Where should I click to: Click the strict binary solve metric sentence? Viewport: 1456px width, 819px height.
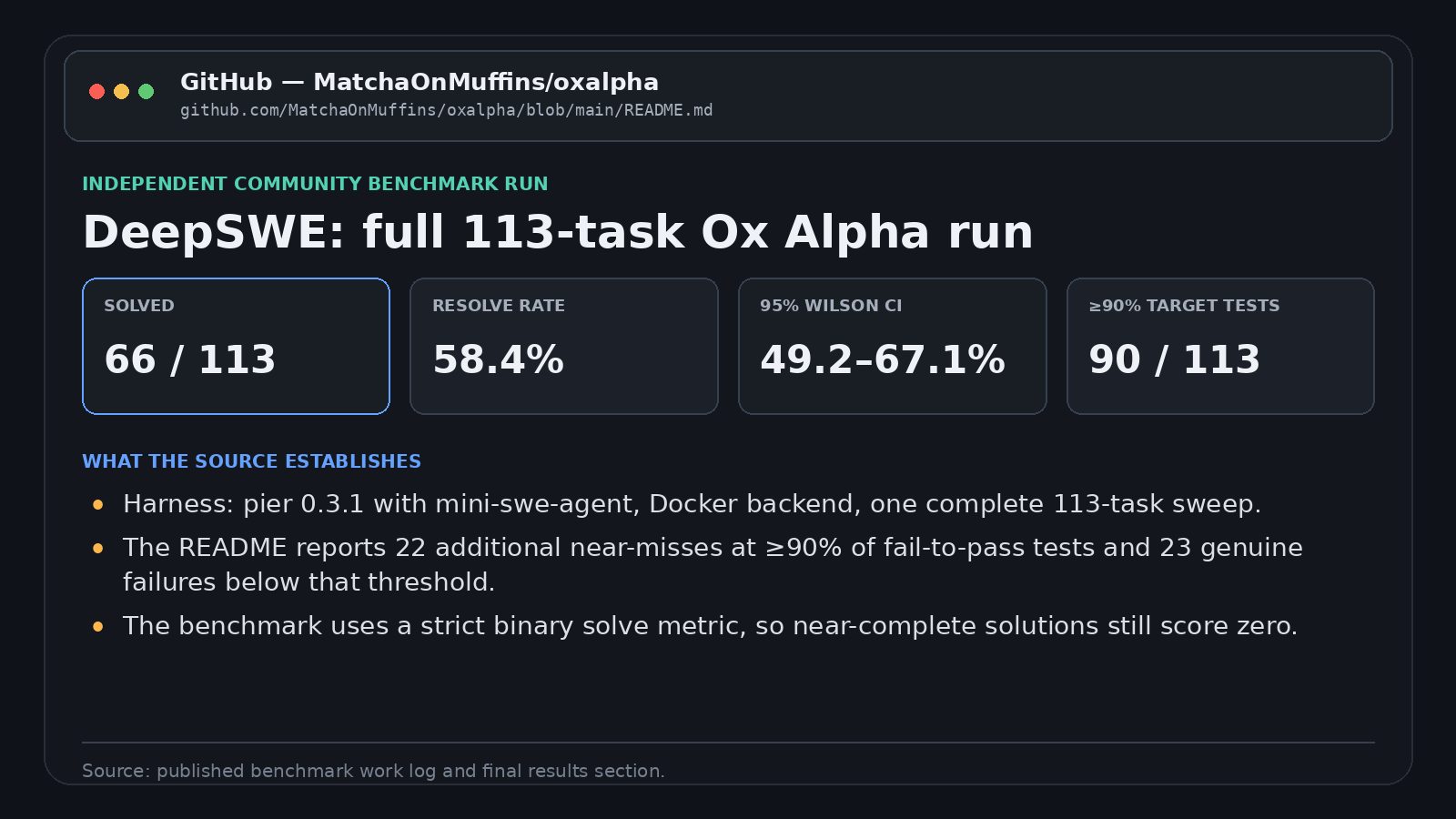click(x=710, y=626)
